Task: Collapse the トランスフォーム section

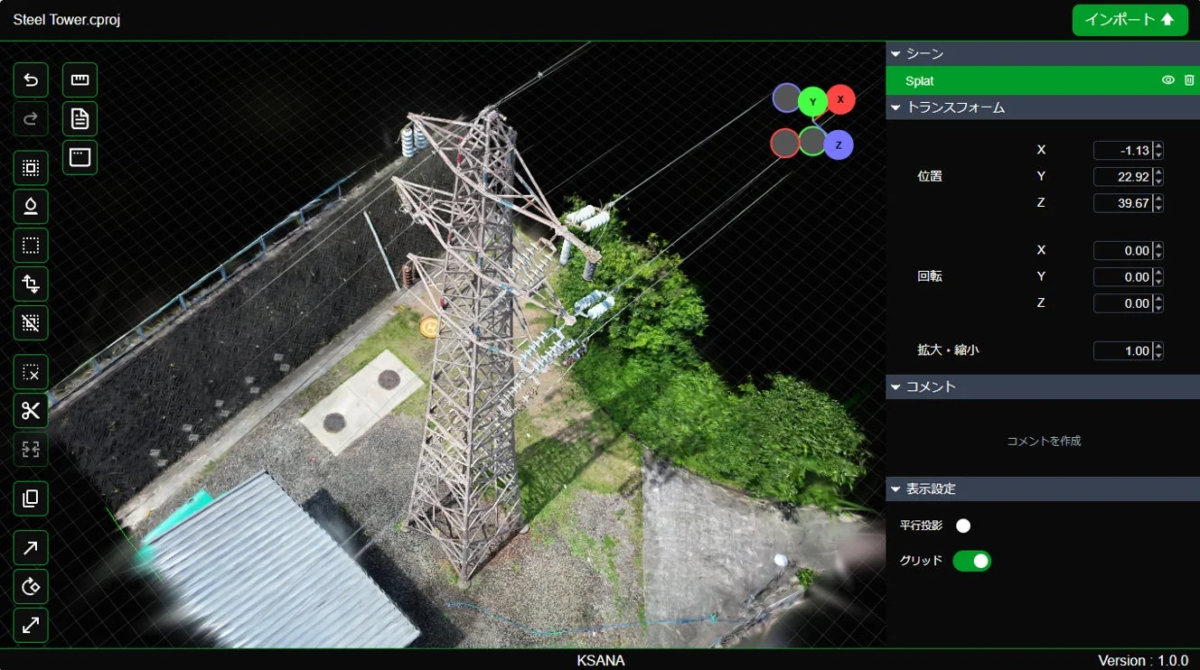Action: (x=898, y=107)
